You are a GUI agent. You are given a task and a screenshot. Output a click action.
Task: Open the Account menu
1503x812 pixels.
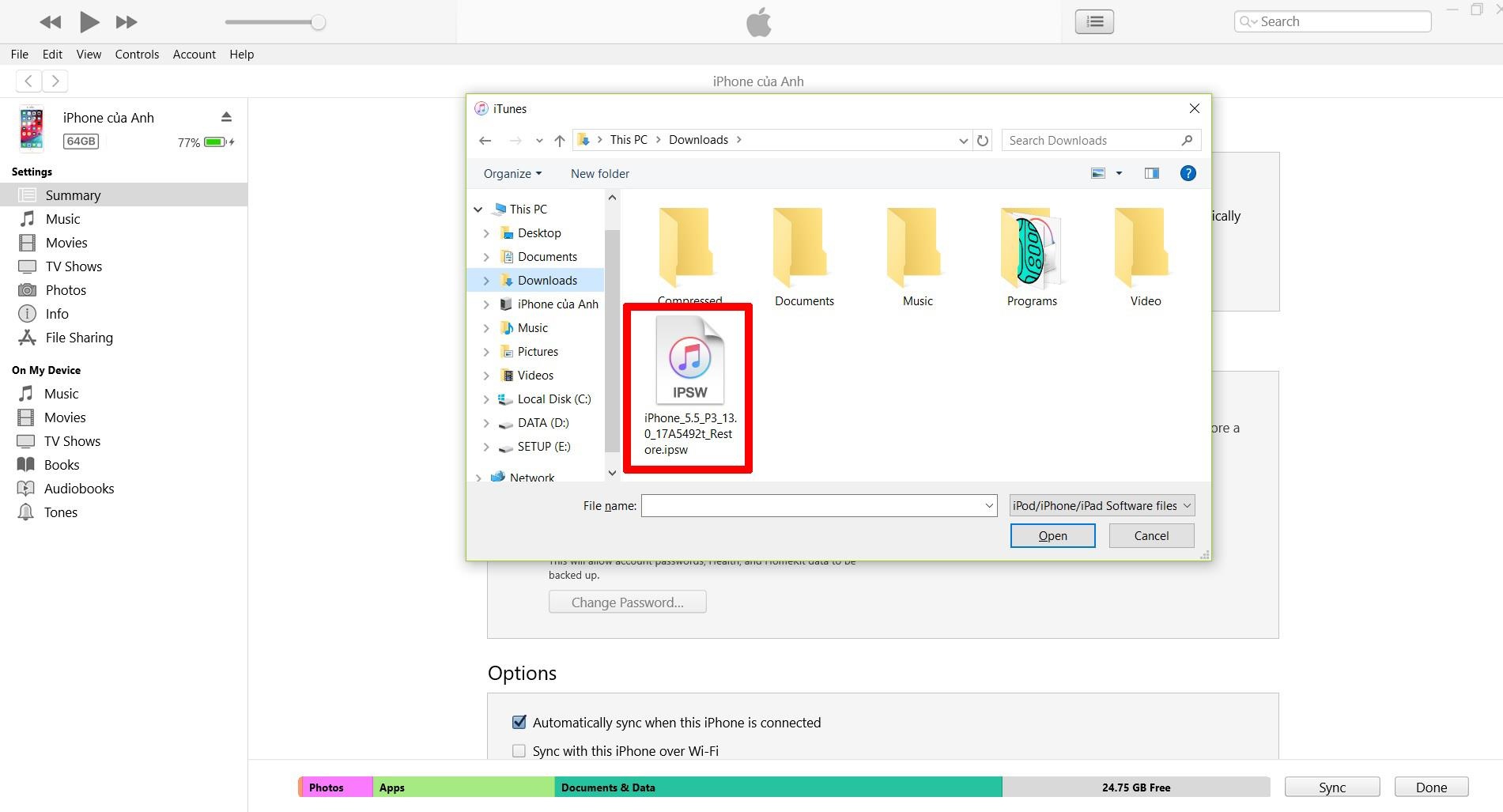[194, 54]
